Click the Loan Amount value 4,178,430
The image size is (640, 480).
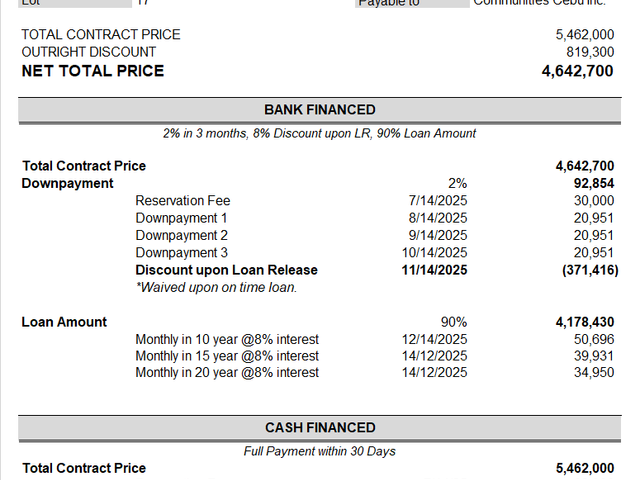584,322
